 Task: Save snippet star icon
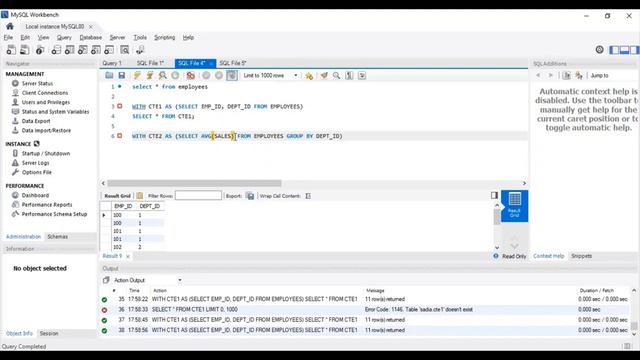[x=309, y=76]
